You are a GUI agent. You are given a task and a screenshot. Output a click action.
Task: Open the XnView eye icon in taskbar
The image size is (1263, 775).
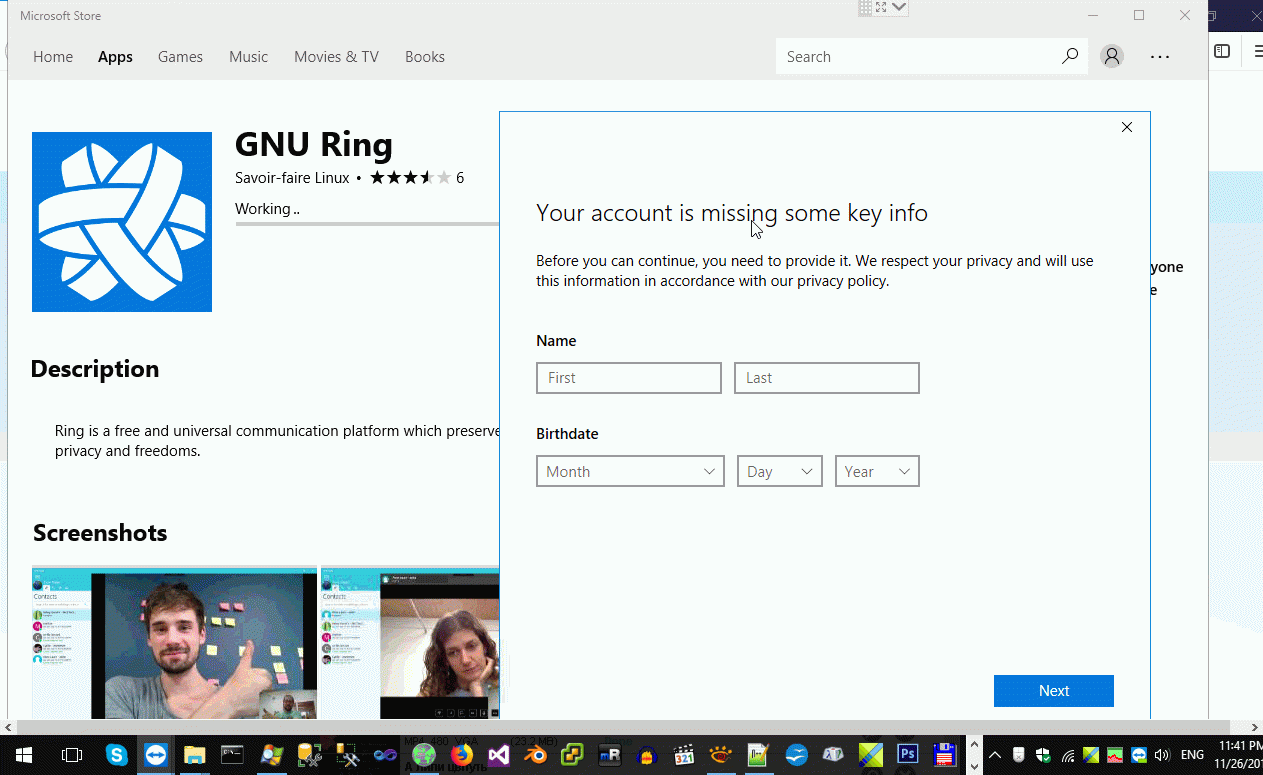[720, 755]
